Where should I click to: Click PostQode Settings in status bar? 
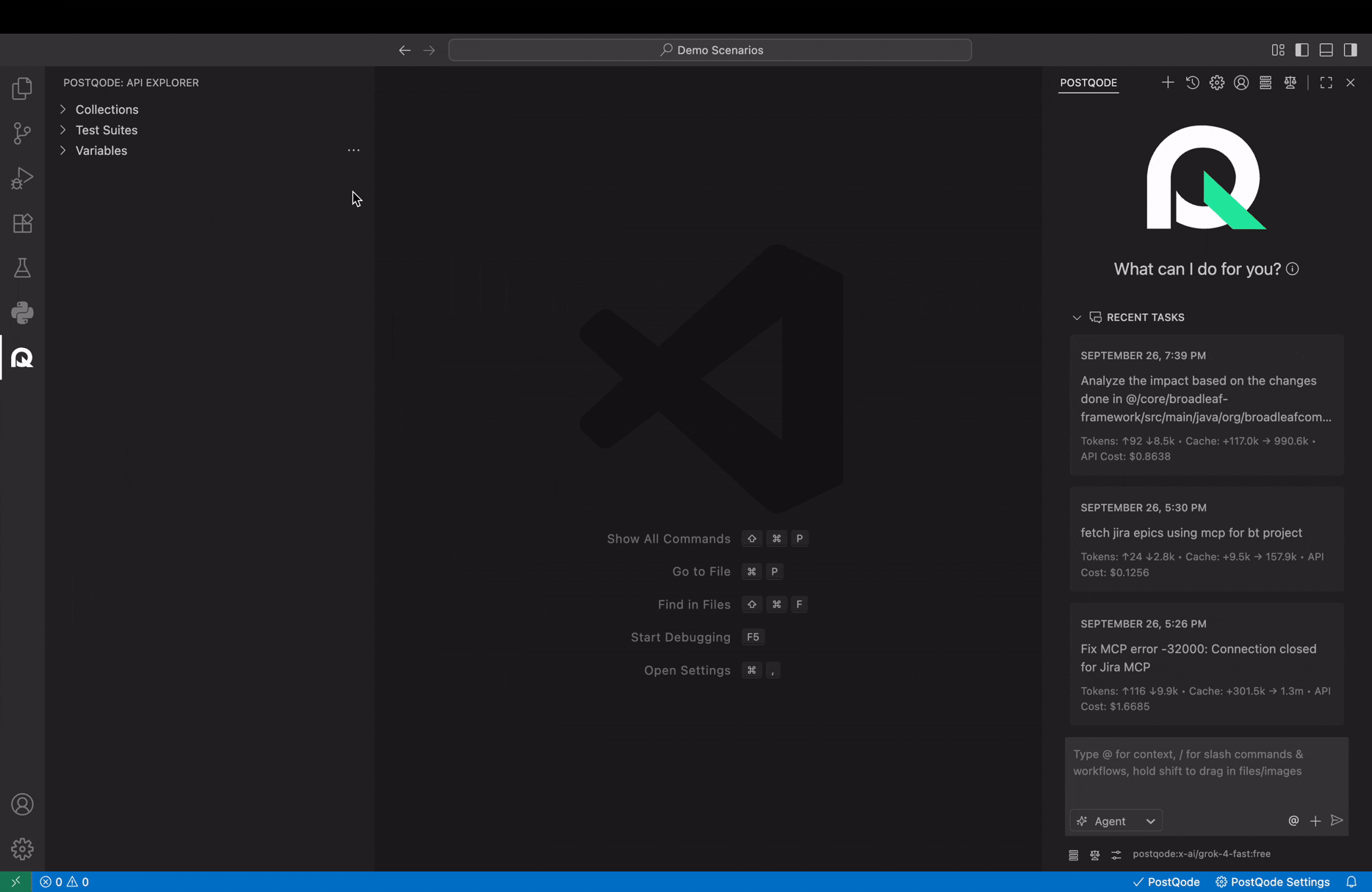[x=1272, y=882]
